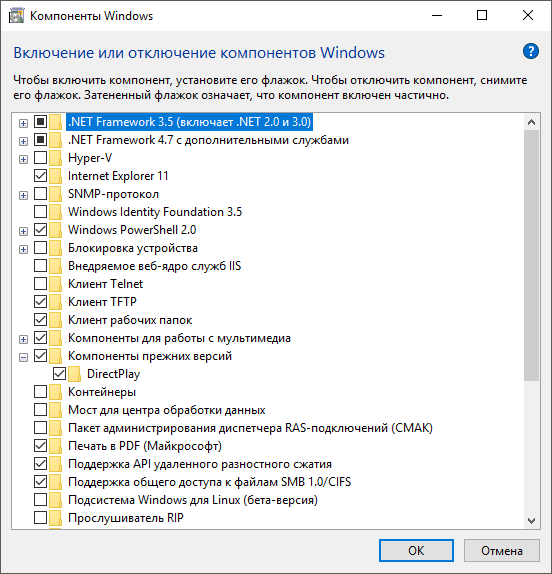Image resolution: width=552 pixels, height=574 pixels.
Task: Select Windows Identity Foundation 3.5 item
Action: [155, 212]
